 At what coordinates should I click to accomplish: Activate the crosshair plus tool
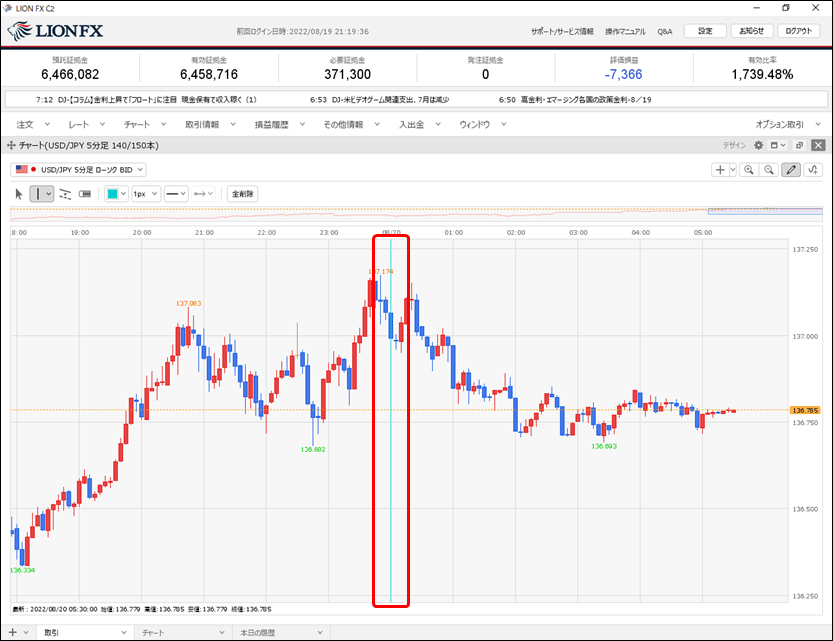720,170
